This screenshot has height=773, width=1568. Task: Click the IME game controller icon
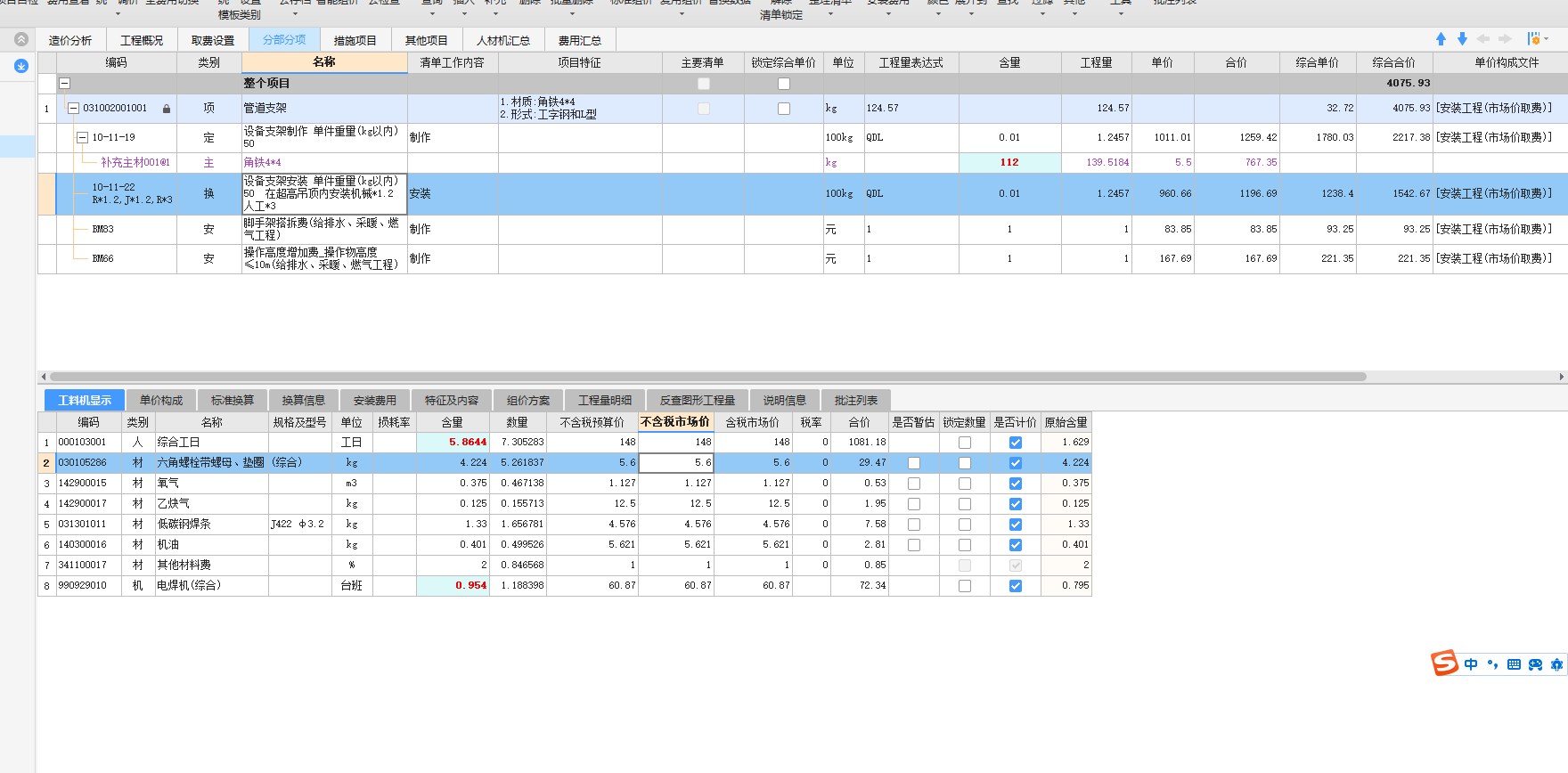coord(1535,664)
